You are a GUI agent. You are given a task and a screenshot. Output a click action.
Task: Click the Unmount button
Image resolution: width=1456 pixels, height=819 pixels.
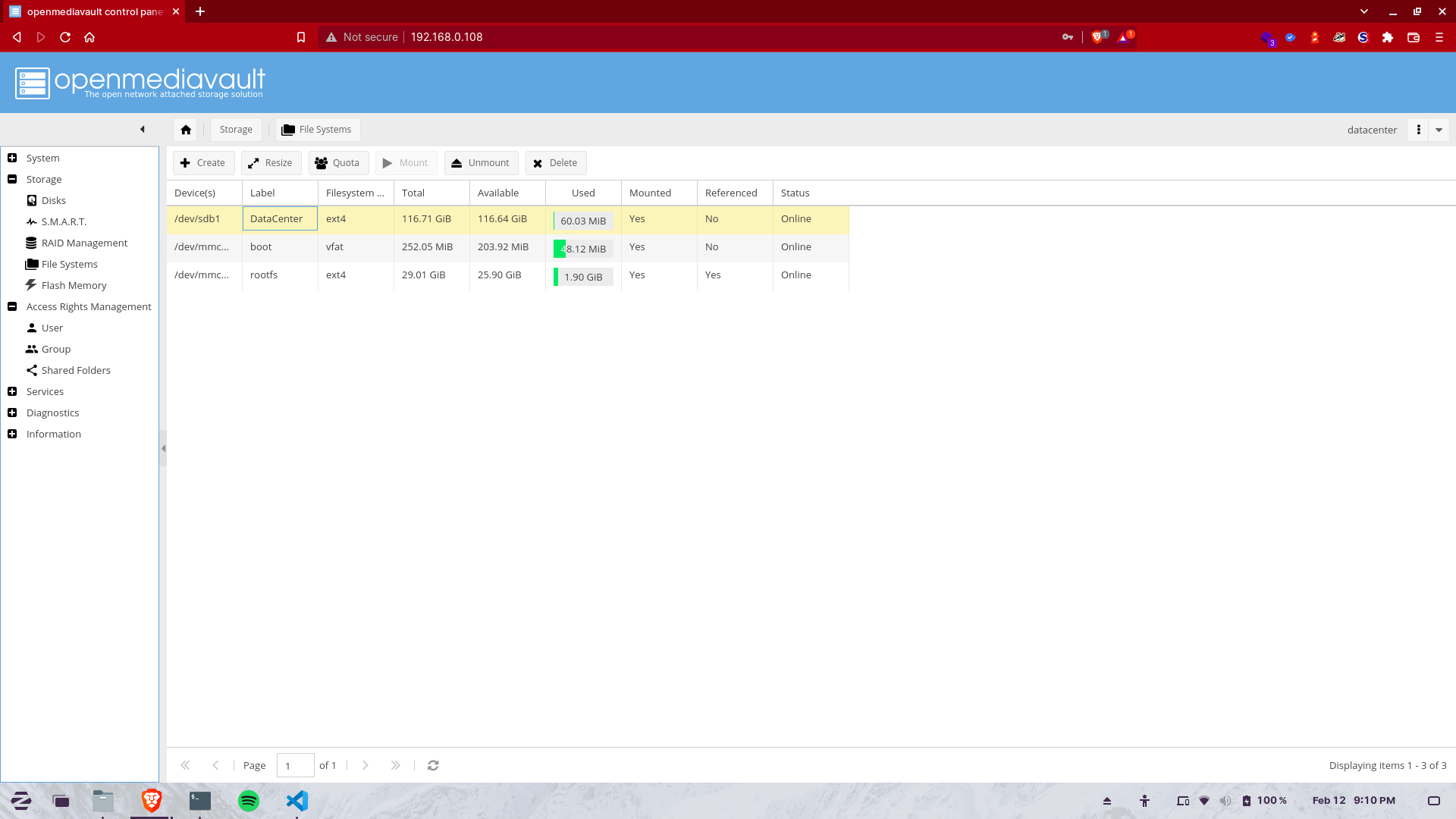click(481, 163)
